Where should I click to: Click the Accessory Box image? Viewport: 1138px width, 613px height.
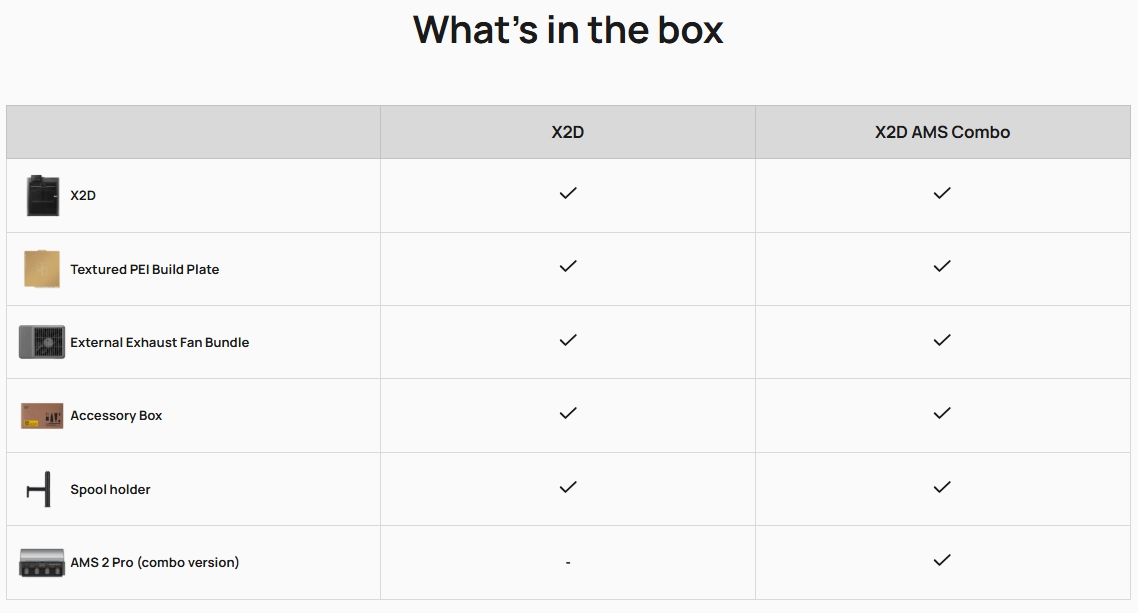click(x=41, y=416)
